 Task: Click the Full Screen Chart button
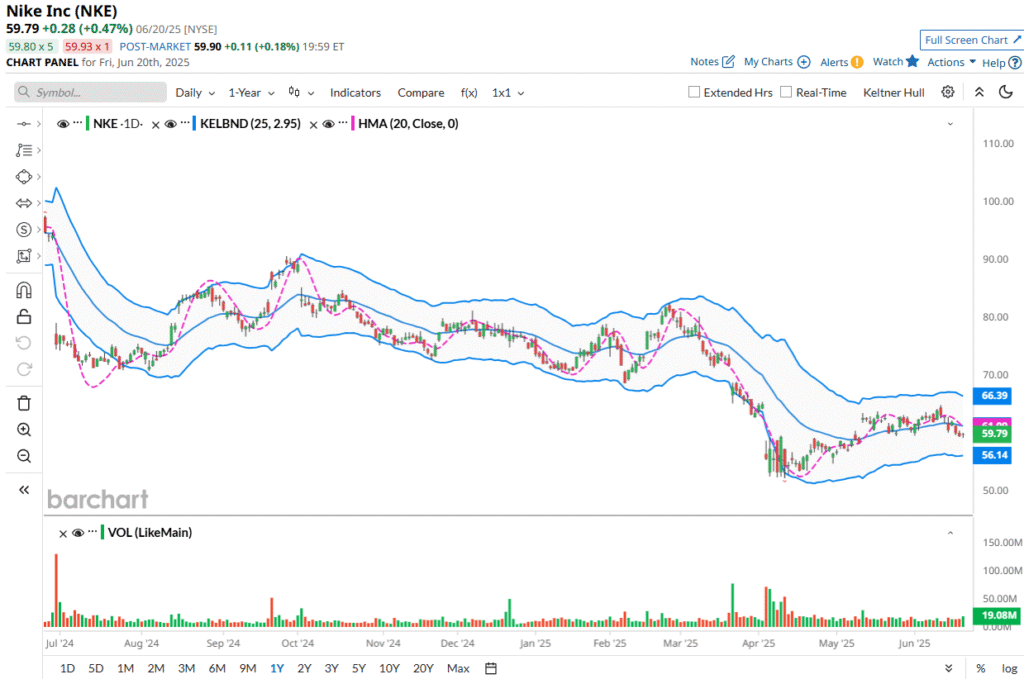pos(971,40)
